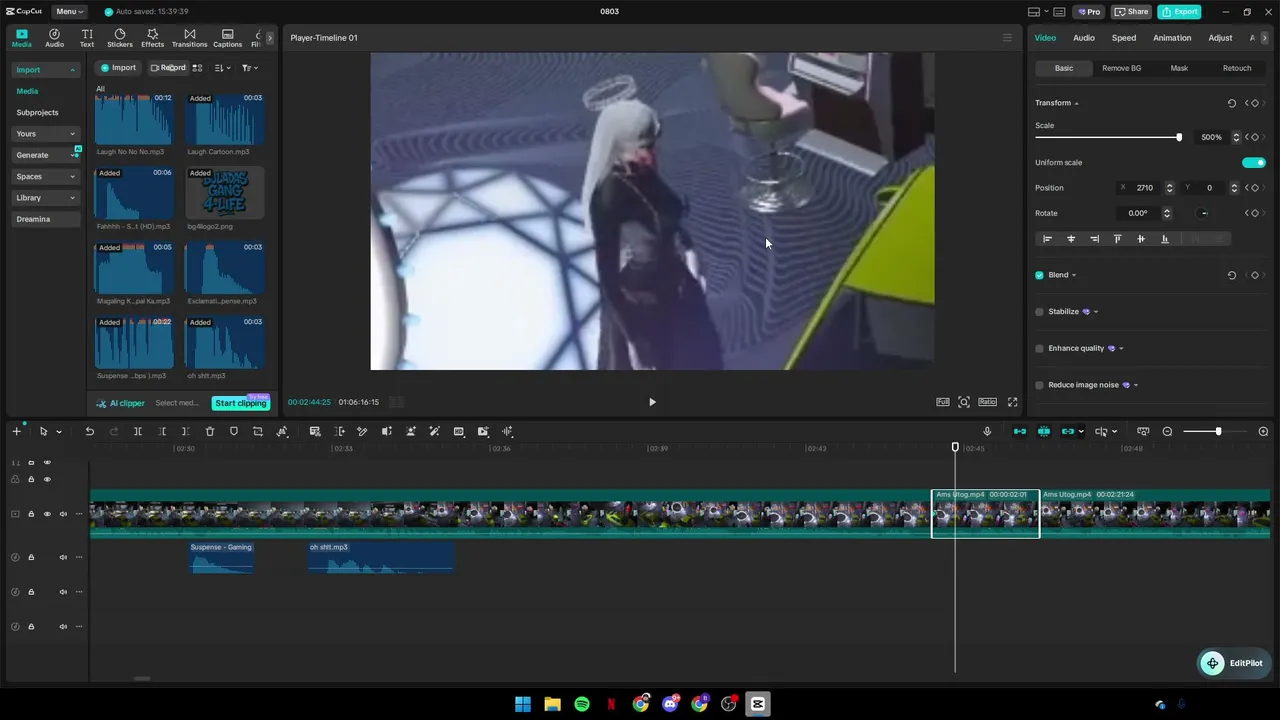Screen dimensions: 1280x720
Task: Reset the Transform settings
Action: click(1231, 103)
